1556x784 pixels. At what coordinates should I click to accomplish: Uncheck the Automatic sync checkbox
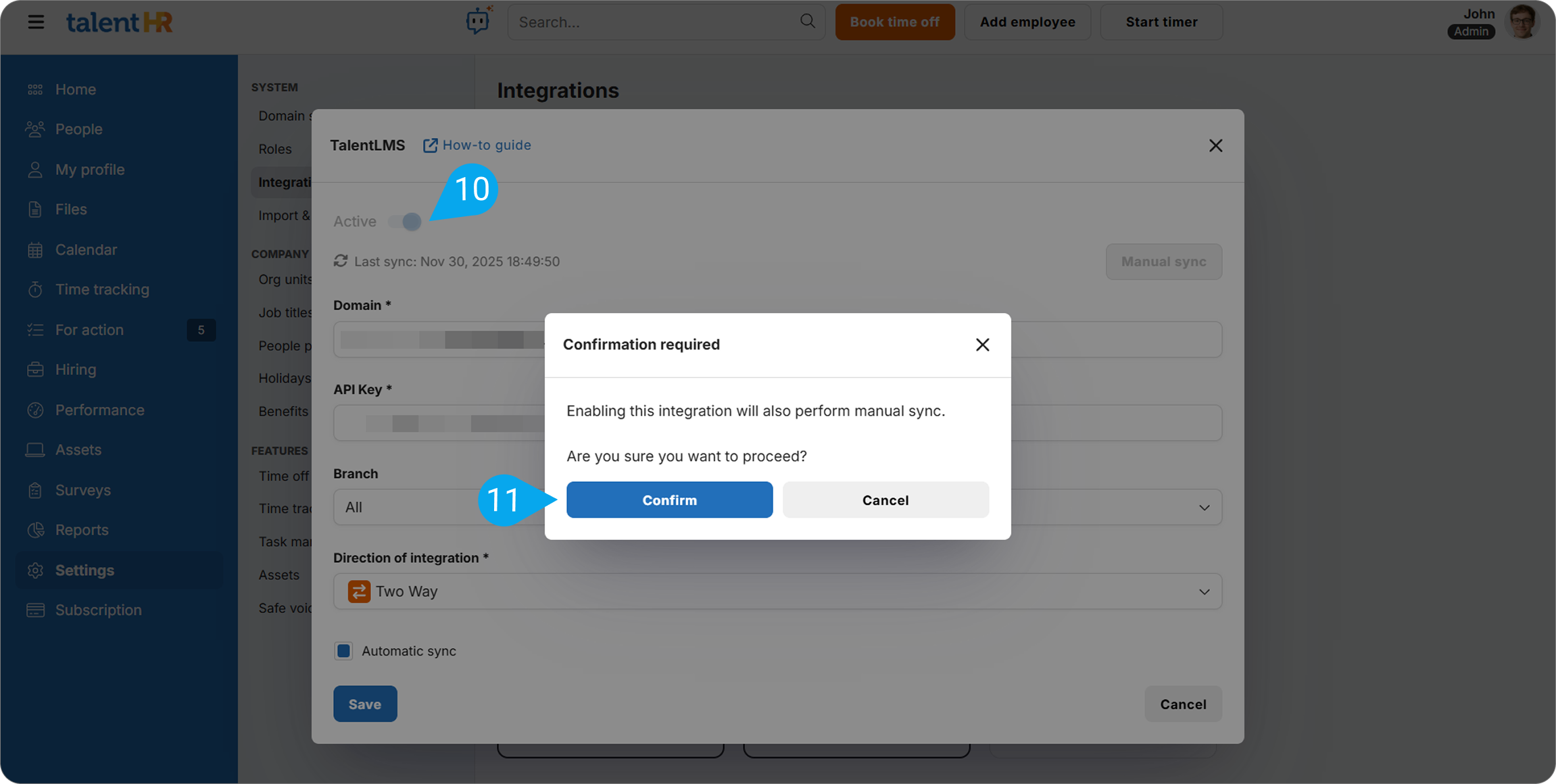pyautogui.click(x=343, y=651)
